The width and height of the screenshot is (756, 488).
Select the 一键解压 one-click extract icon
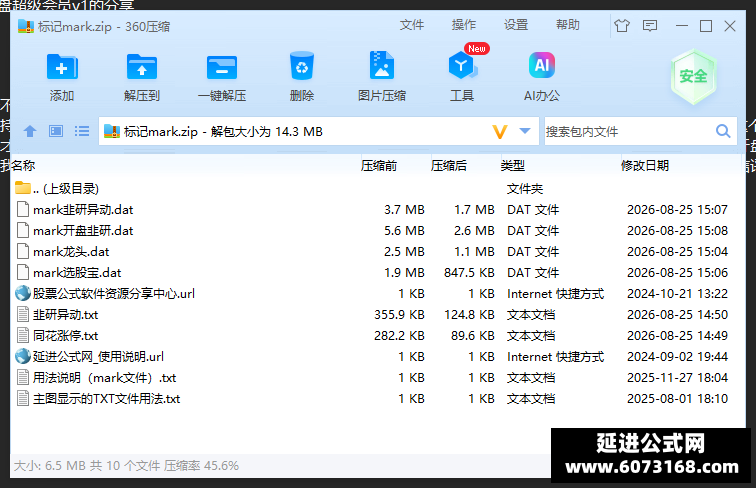click(222, 67)
